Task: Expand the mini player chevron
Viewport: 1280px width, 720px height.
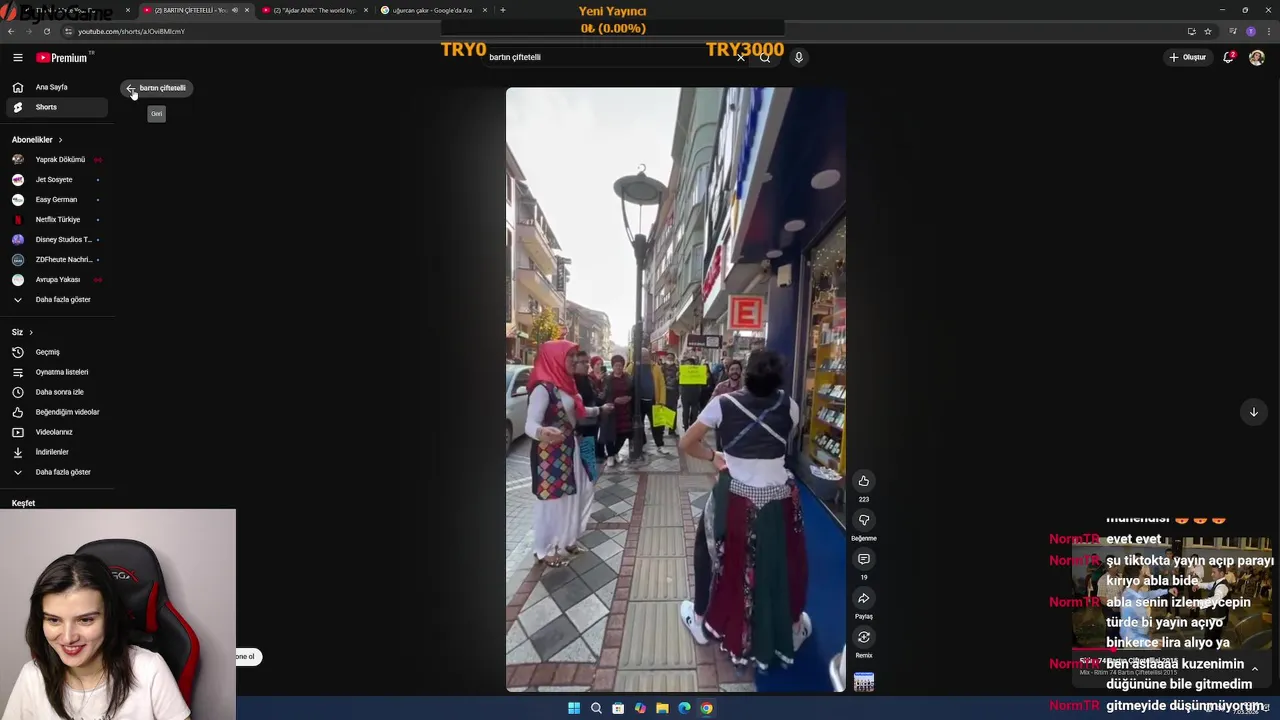Action: click(1254, 669)
